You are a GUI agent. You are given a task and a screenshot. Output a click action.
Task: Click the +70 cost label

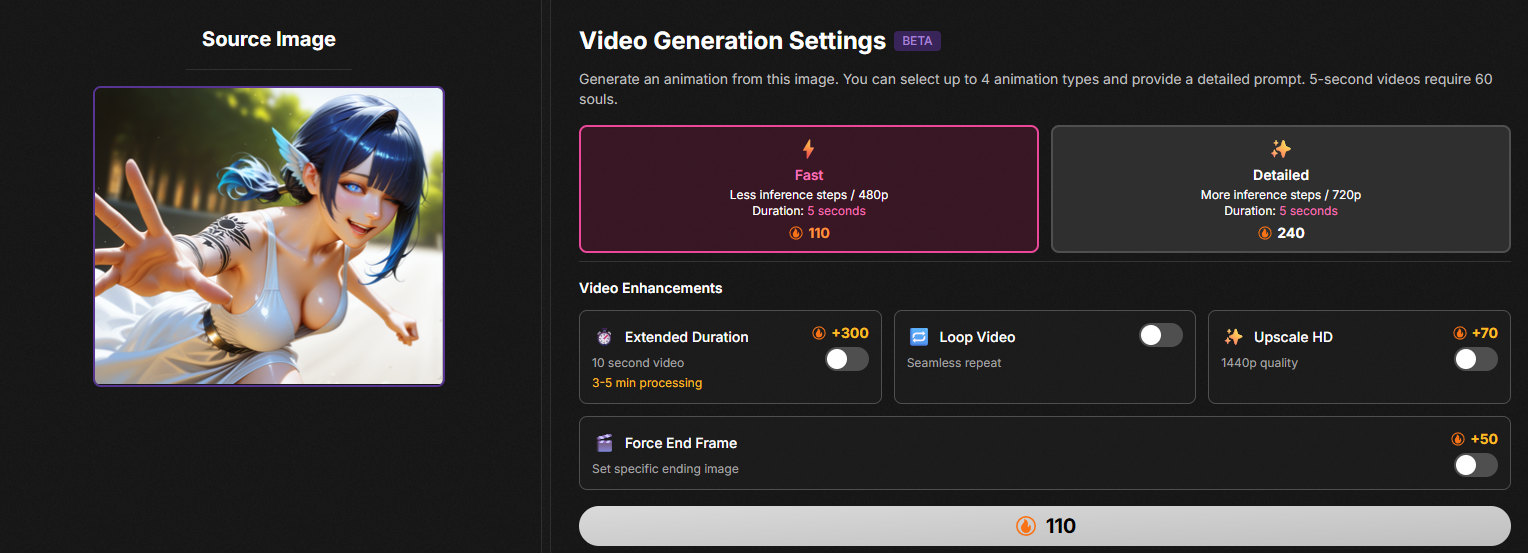1485,333
